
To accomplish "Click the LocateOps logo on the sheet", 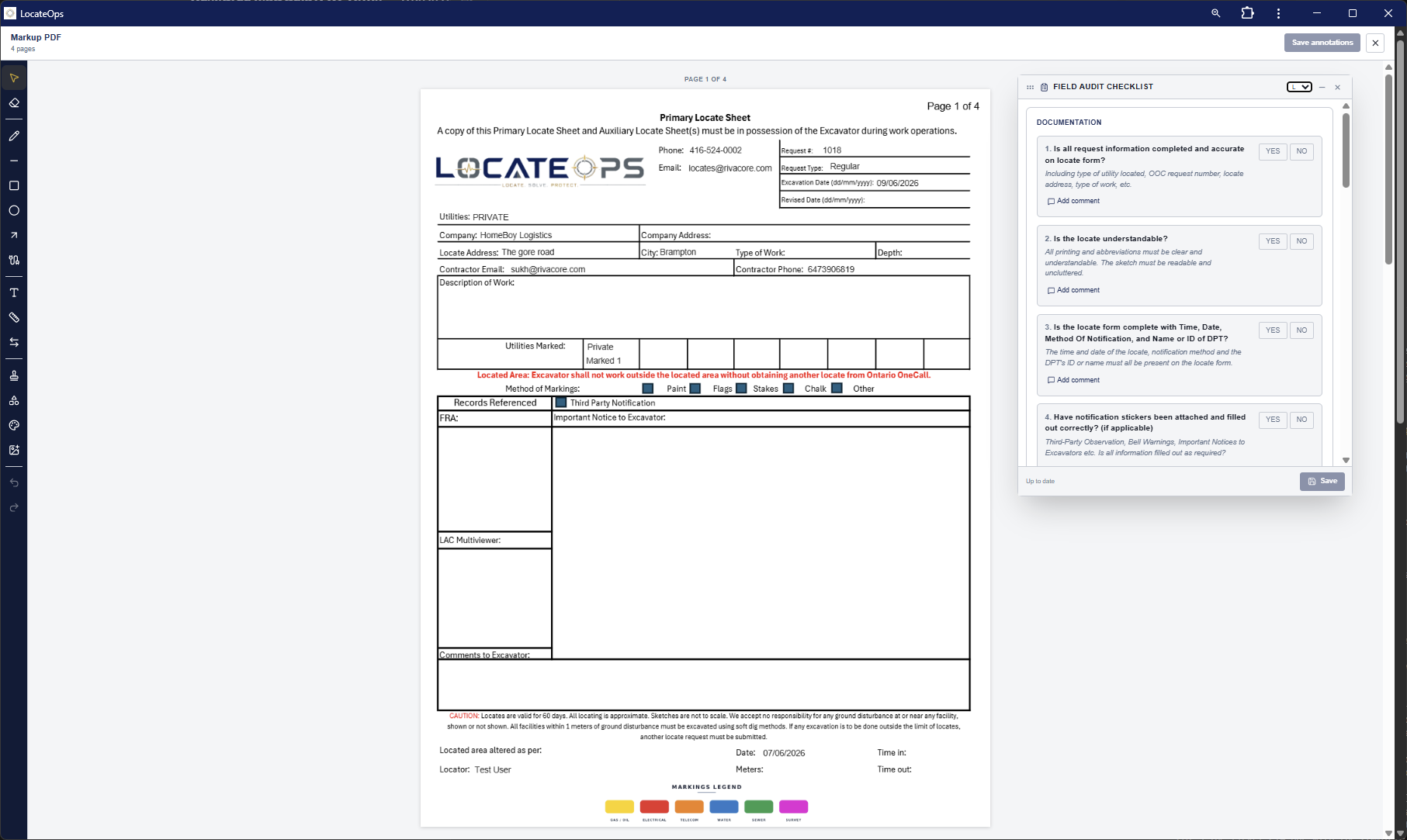I will (x=540, y=171).
